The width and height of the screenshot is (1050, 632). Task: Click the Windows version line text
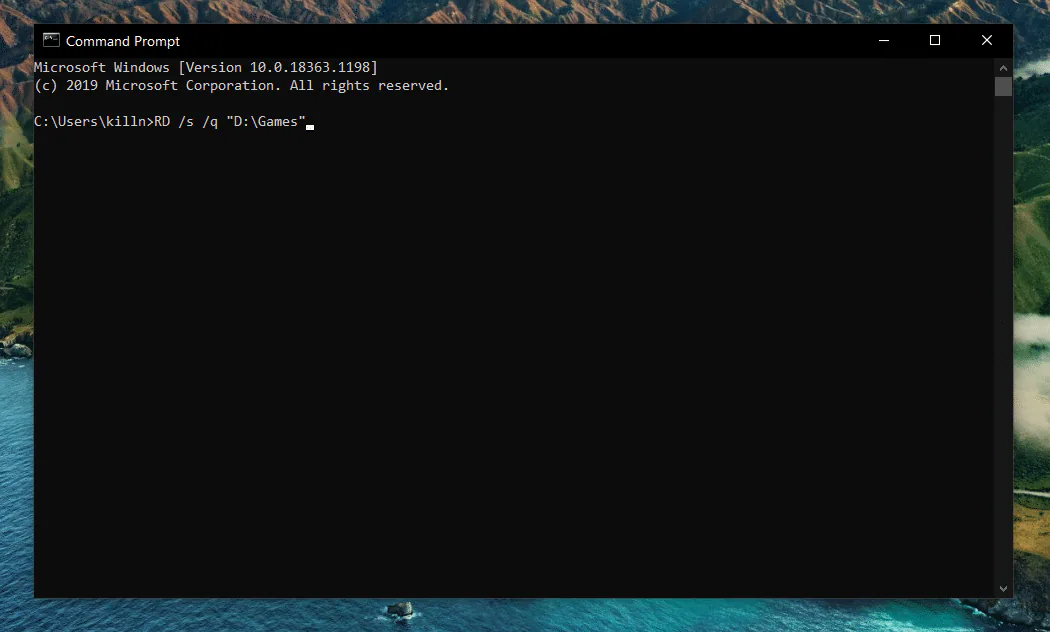coord(206,67)
